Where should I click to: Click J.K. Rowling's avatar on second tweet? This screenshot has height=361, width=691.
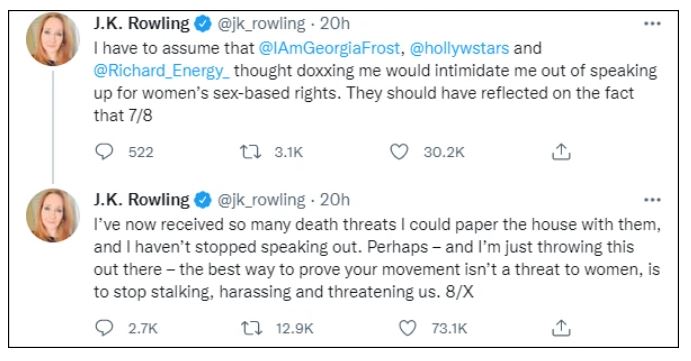click(x=53, y=215)
